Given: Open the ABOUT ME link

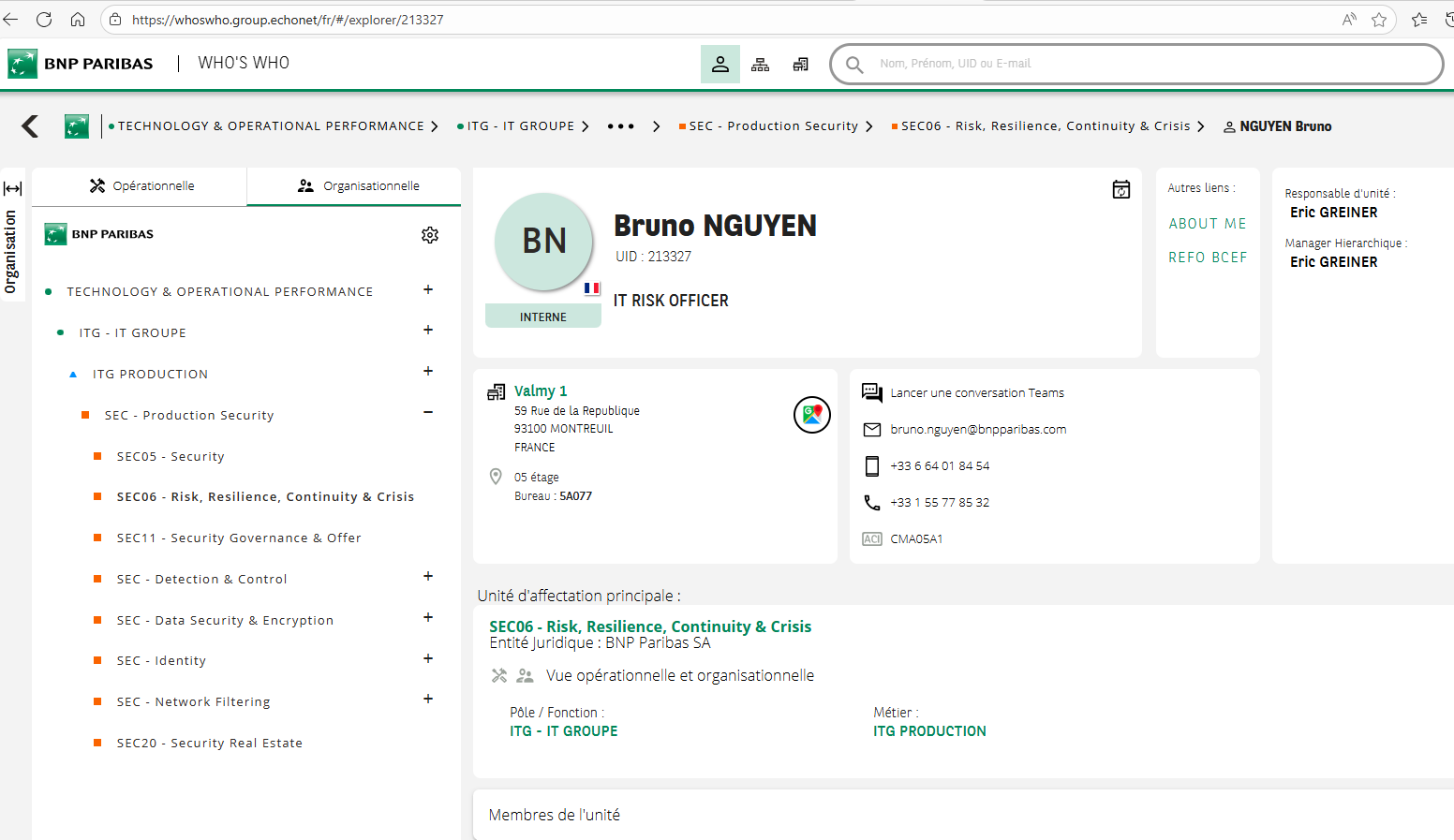Looking at the screenshot, I should coord(1208,224).
